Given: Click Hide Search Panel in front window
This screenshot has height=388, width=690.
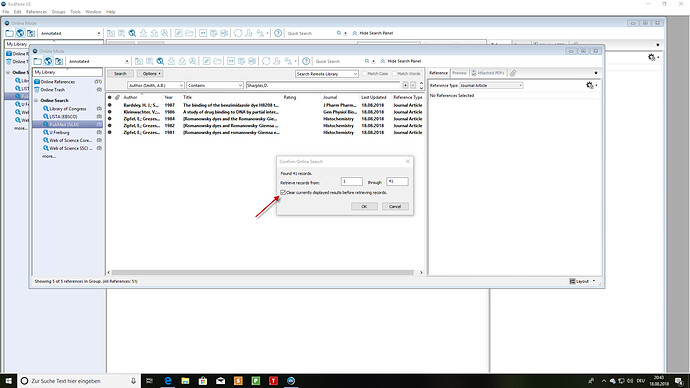Looking at the screenshot, I should [x=400, y=61].
